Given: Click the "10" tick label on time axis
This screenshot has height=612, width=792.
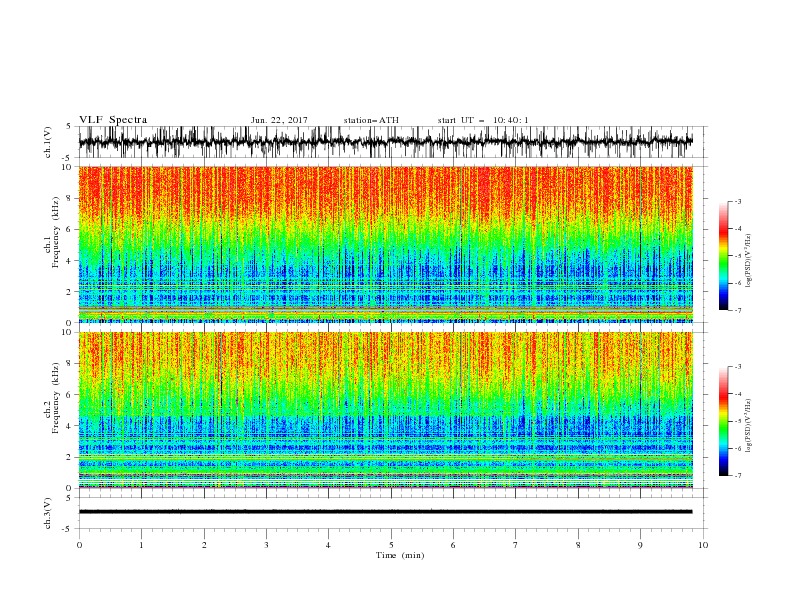Looking at the screenshot, I should coord(703,545).
